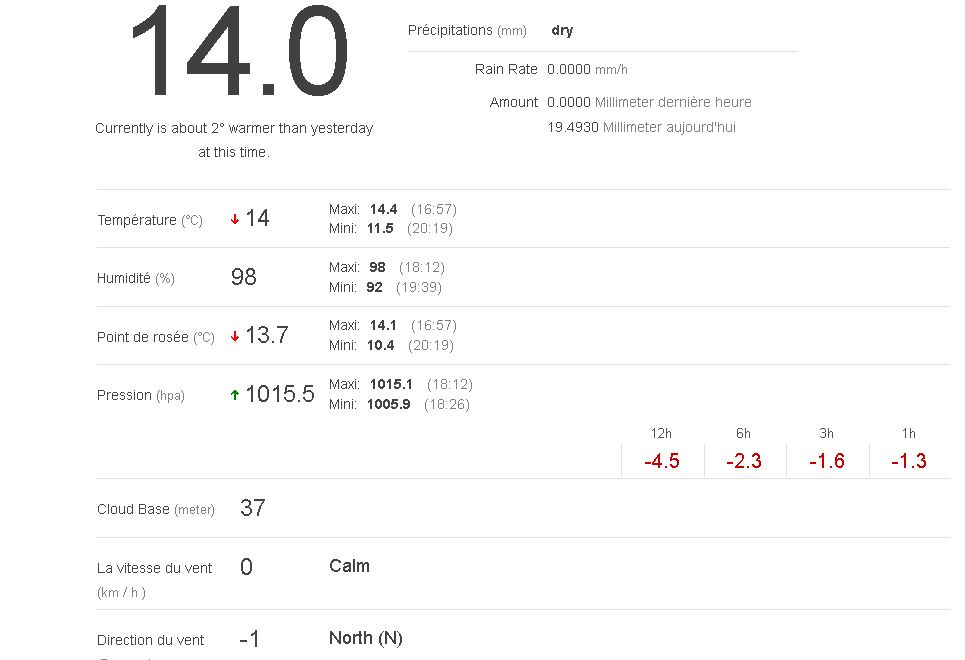Screen dimensions: 965x660
Task: Select the 12h pressure change value -4.5
Action: click(662, 461)
